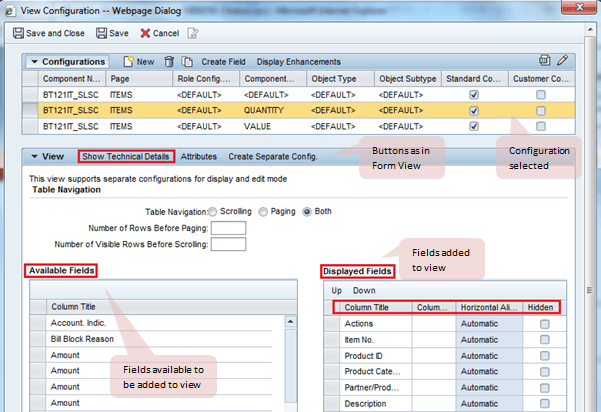Screen dimensions: 601x412
Task: Toggle Customer Config checkbox for the VALUE row
Action: click(x=541, y=127)
